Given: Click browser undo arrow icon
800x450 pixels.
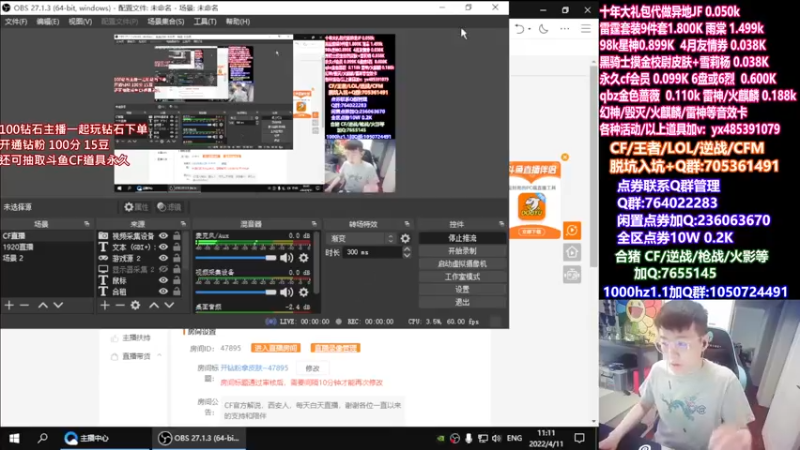Looking at the screenshot, I should coord(519,29).
